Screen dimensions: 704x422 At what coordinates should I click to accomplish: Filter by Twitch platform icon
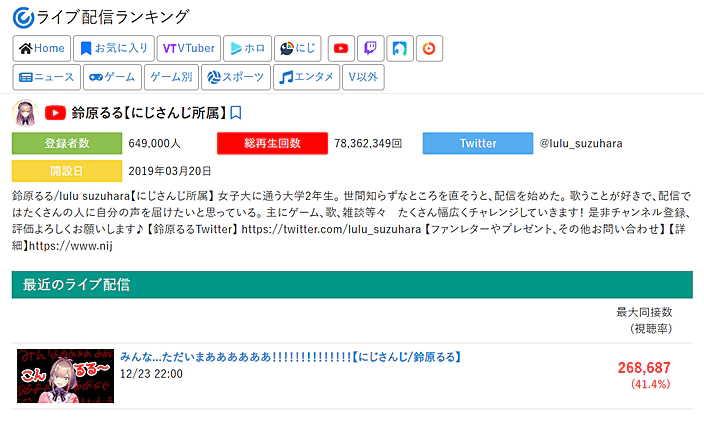click(370, 48)
